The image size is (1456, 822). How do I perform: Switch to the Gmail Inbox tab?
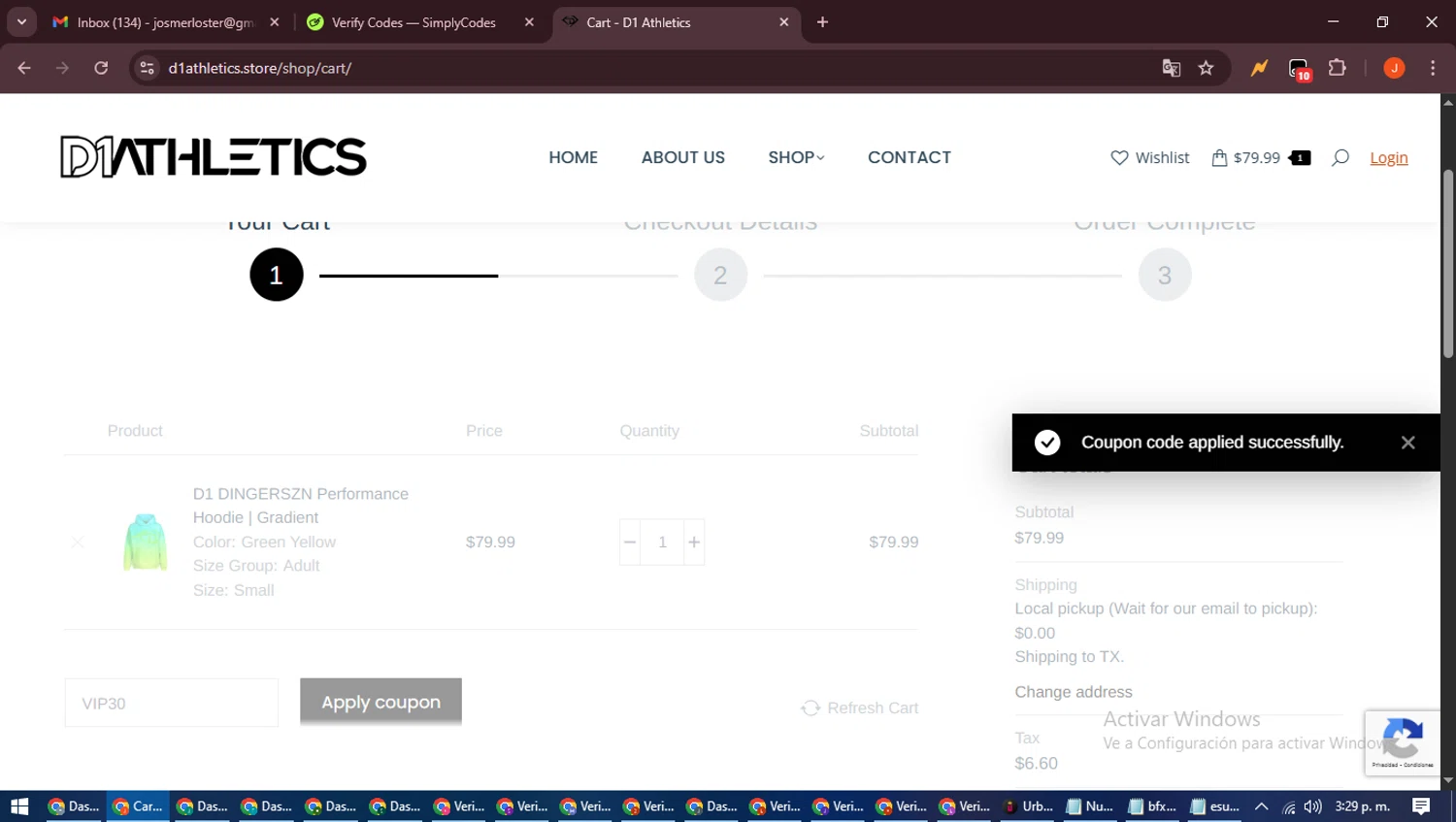coord(165,22)
